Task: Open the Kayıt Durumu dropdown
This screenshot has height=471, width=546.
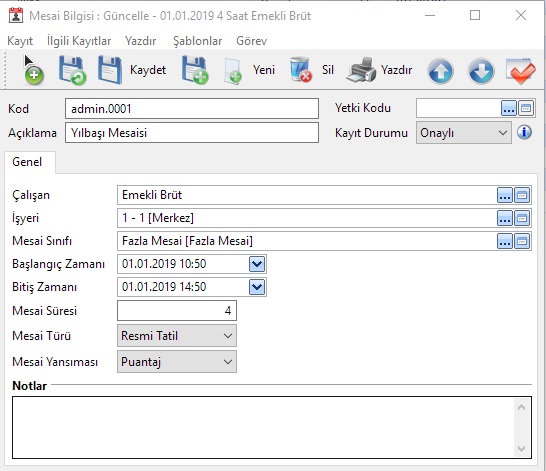Action: tap(463, 133)
